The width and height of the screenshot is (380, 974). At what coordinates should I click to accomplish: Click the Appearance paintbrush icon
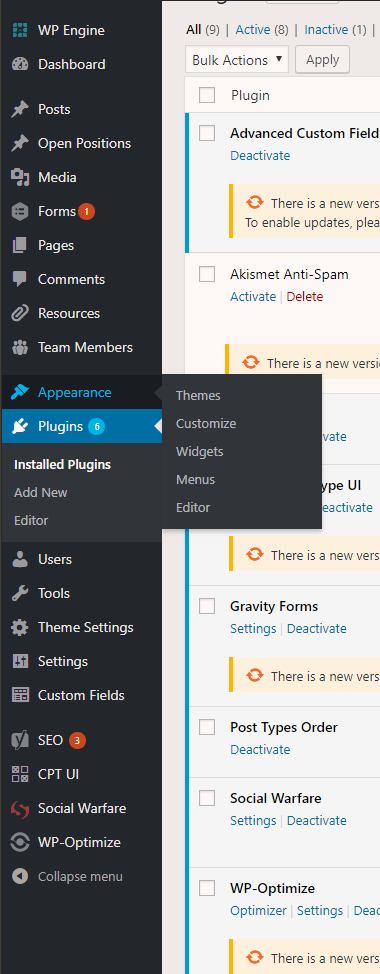coord(20,393)
